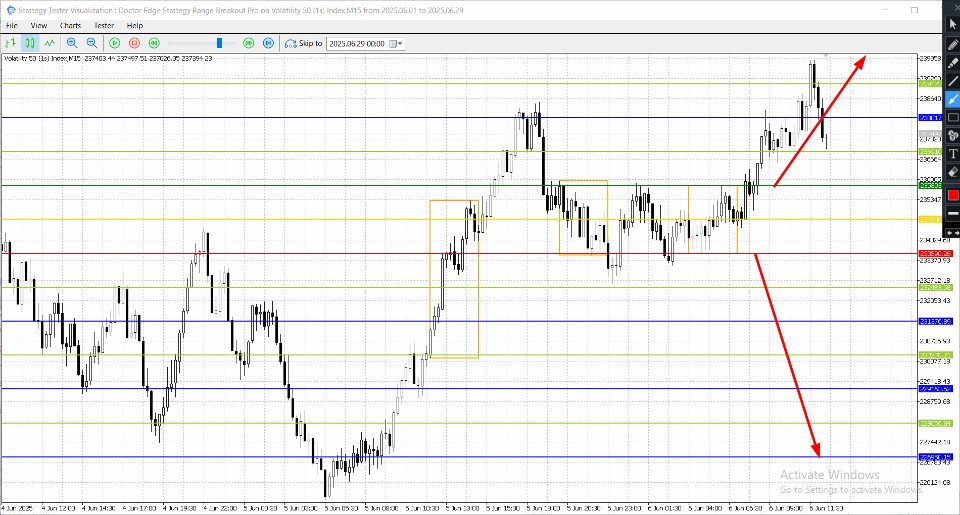Click the blue price label 231870.80
960x515 pixels.
point(935,321)
